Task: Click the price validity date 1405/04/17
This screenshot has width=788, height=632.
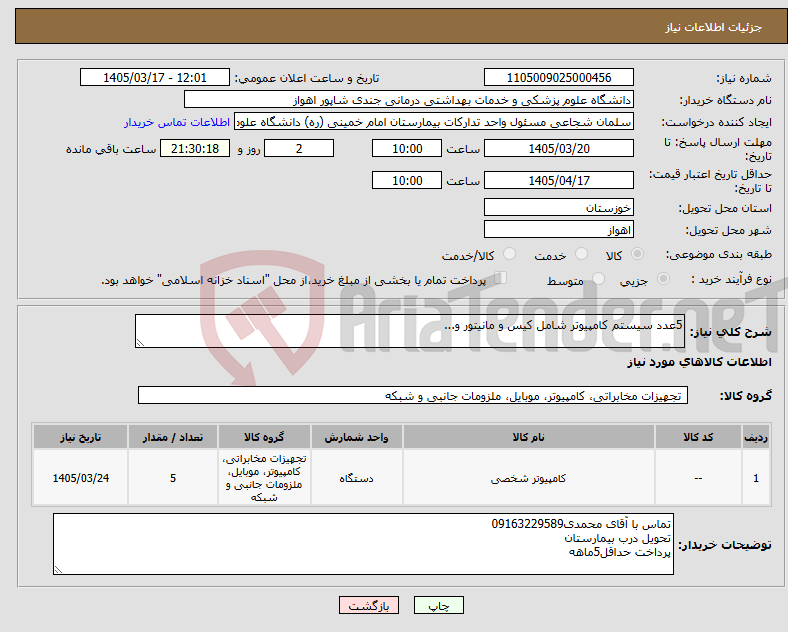Action: [x=558, y=180]
